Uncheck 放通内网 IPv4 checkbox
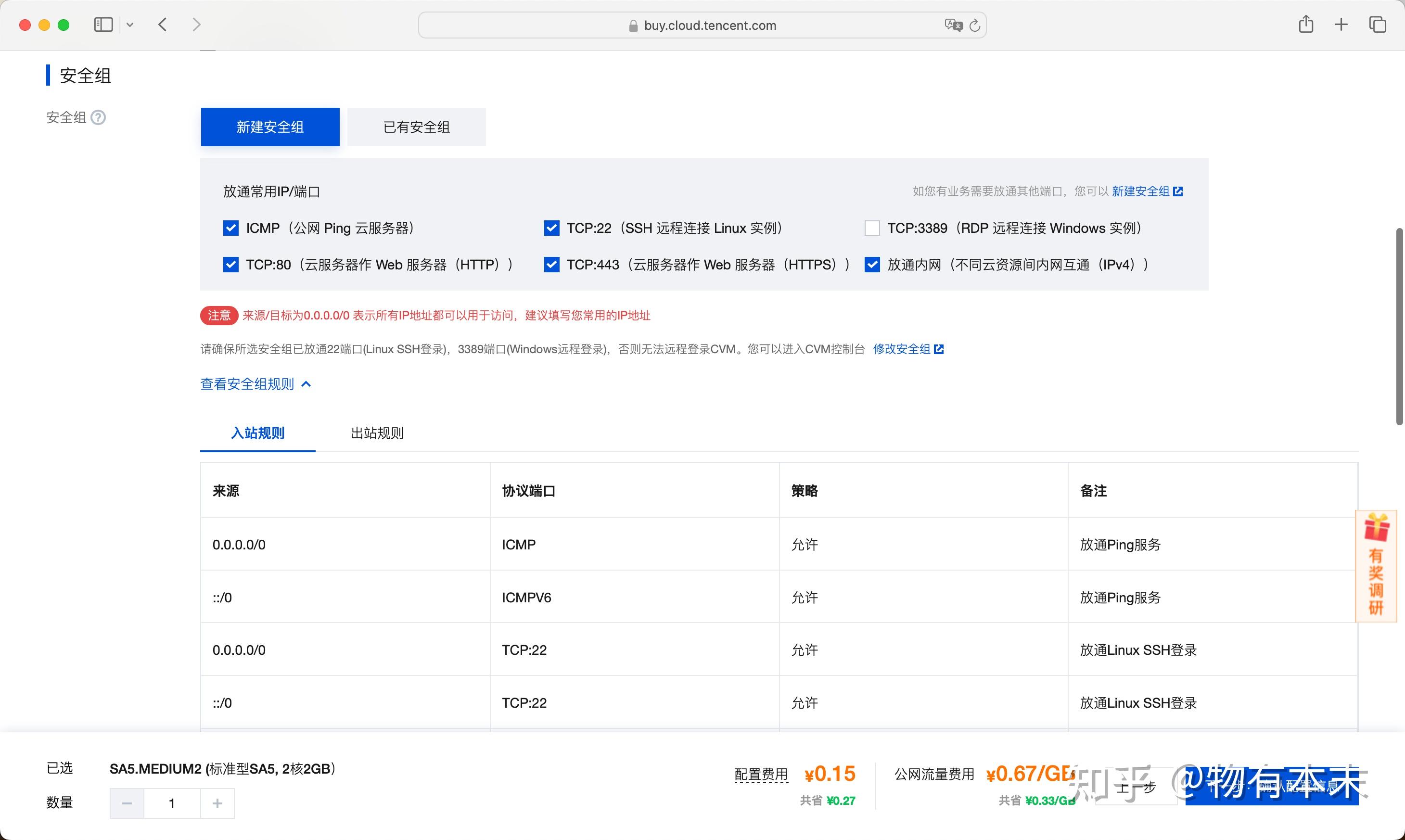1405x840 pixels. pos(872,264)
